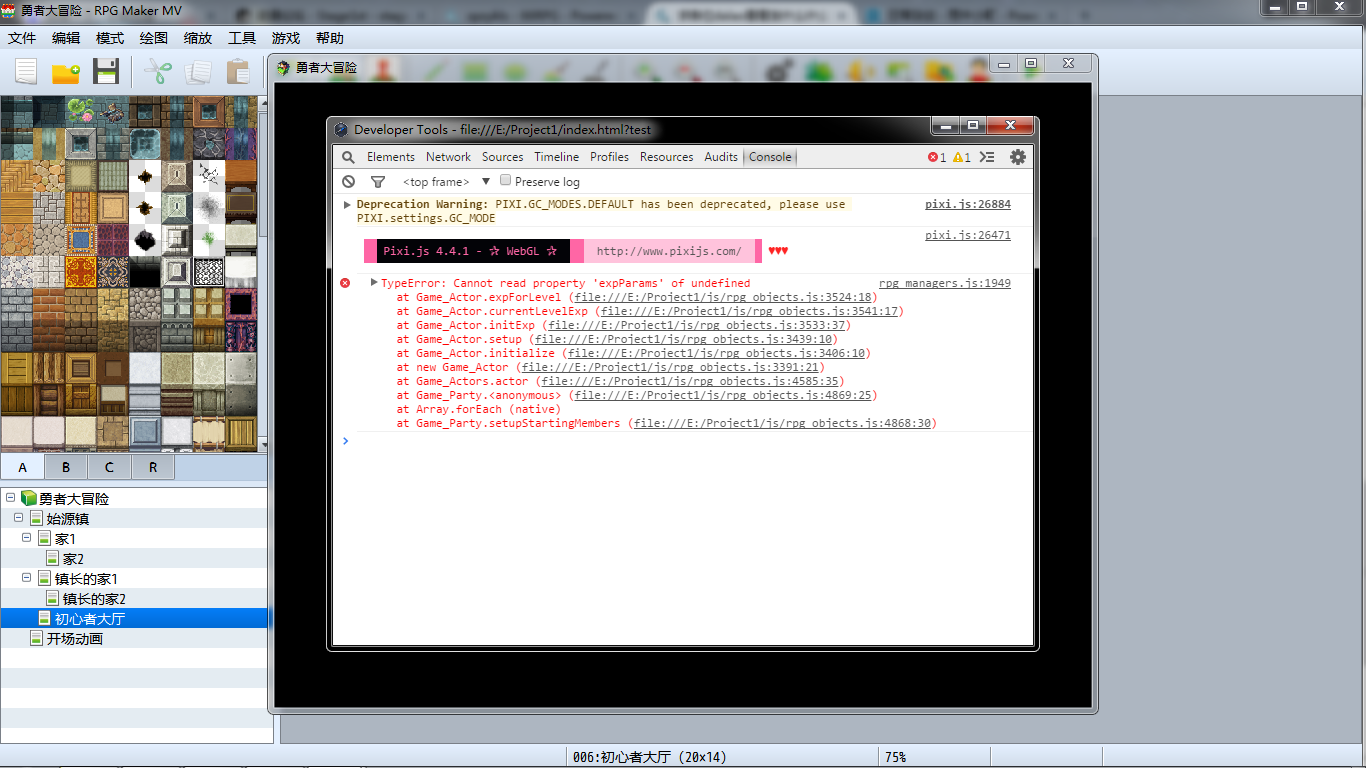Click the New Project toolbar icon
The height and width of the screenshot is (768, 1366).
coord(26,72)
